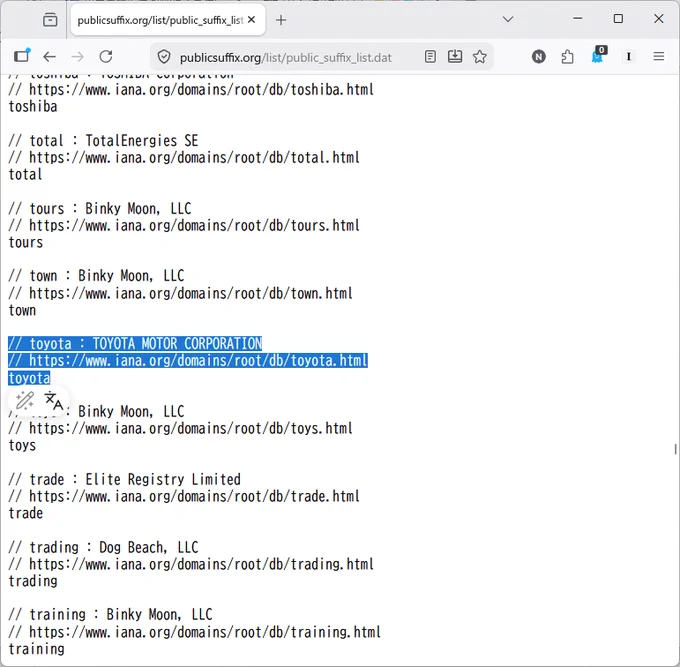Click the tracking protection shield icon

[x=164, y=57]
